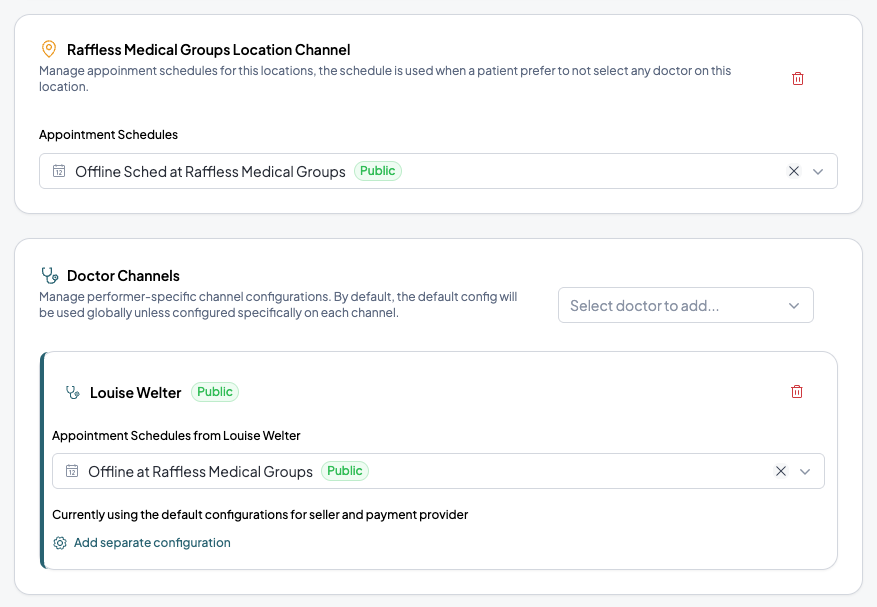Click the Doctor Channels stethoscope icon
877x607 pixels.
[x=50, y=275]
